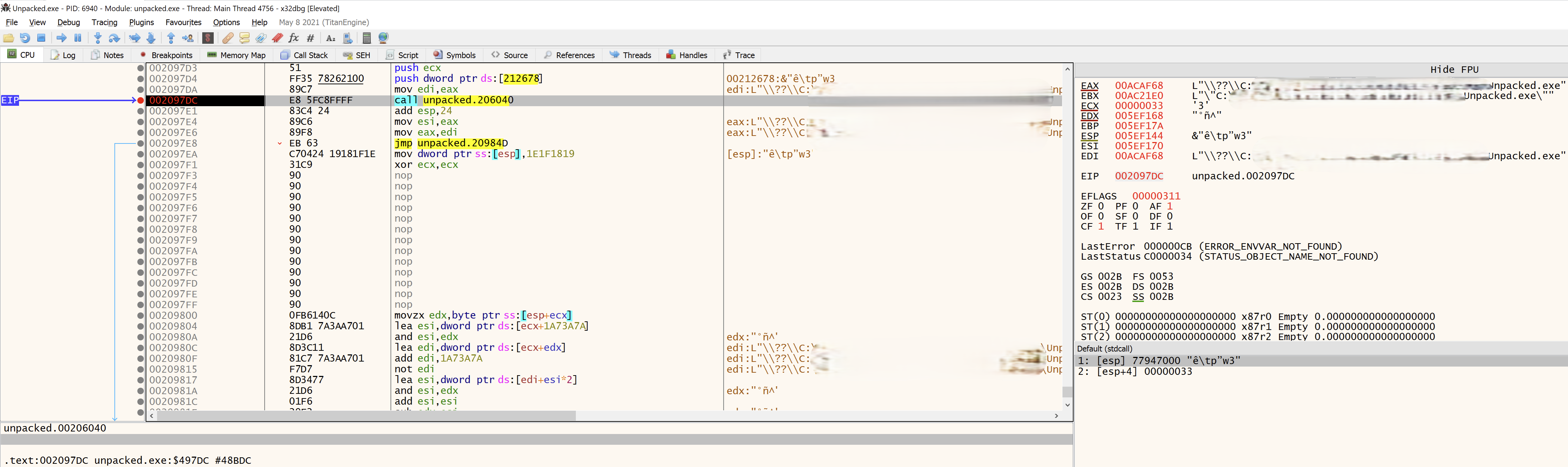The width and height of the screenshot is (1568, 467).
Task: Open the Plugins menu
Action: pos(141,23)
